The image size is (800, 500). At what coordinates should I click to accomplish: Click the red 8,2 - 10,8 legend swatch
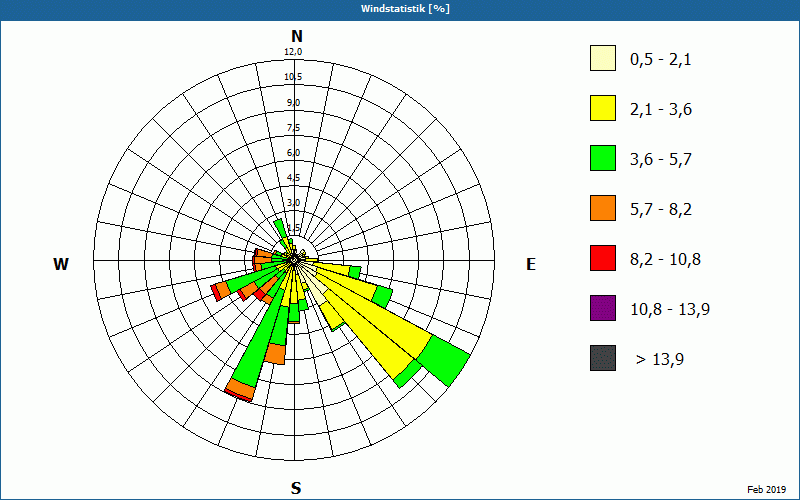pos(603,258)
